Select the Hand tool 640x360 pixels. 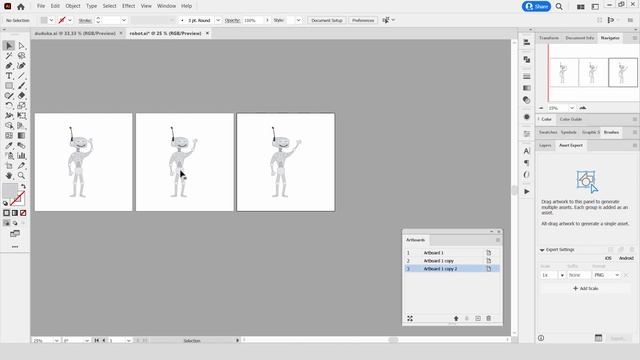pyautogui.click(x=9, y=176)
